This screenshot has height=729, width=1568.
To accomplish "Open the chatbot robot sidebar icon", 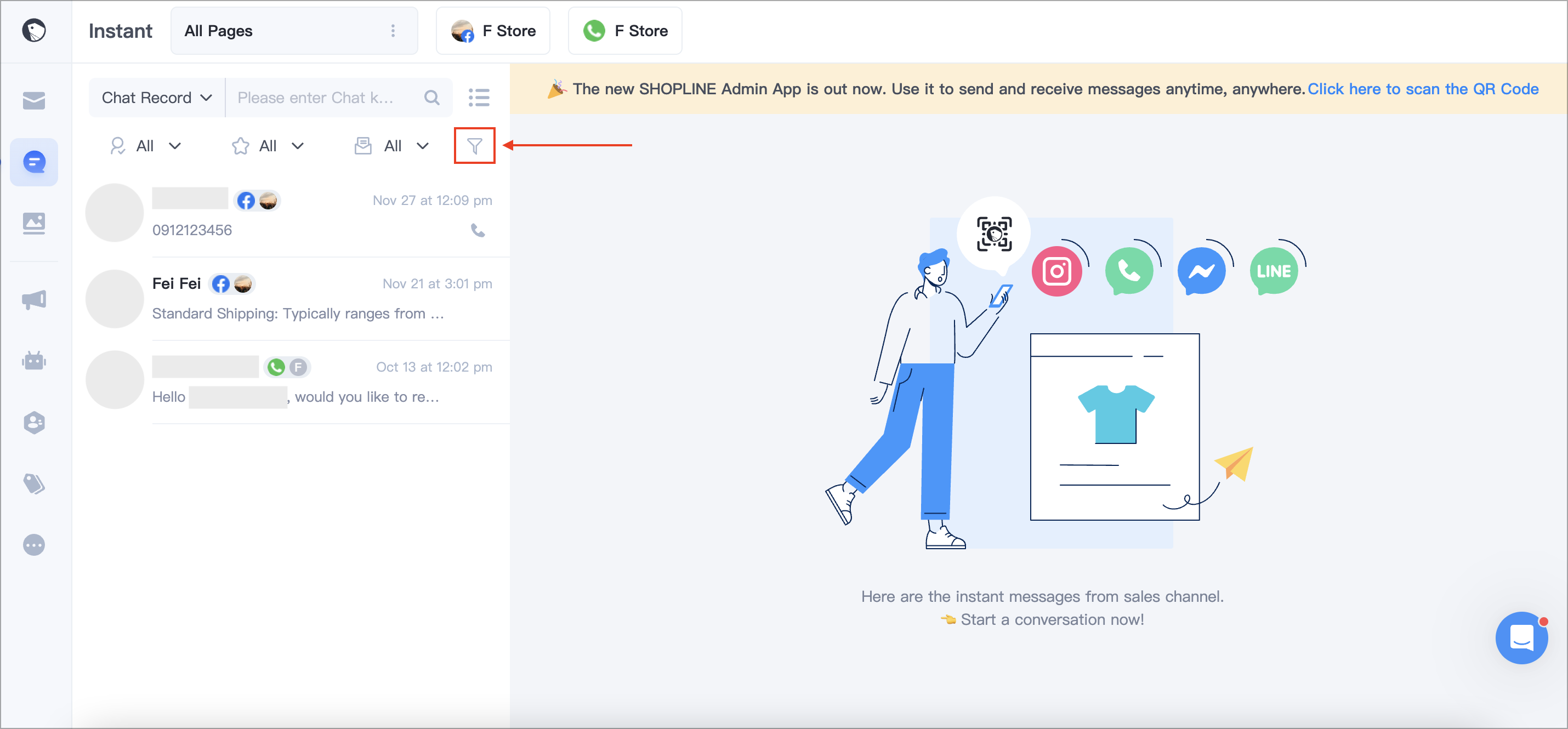I will tap(34, 361).
